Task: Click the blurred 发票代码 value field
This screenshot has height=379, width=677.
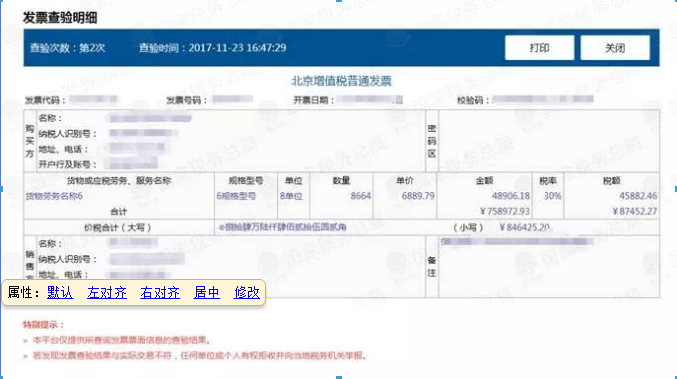Action: click(93, 100)
